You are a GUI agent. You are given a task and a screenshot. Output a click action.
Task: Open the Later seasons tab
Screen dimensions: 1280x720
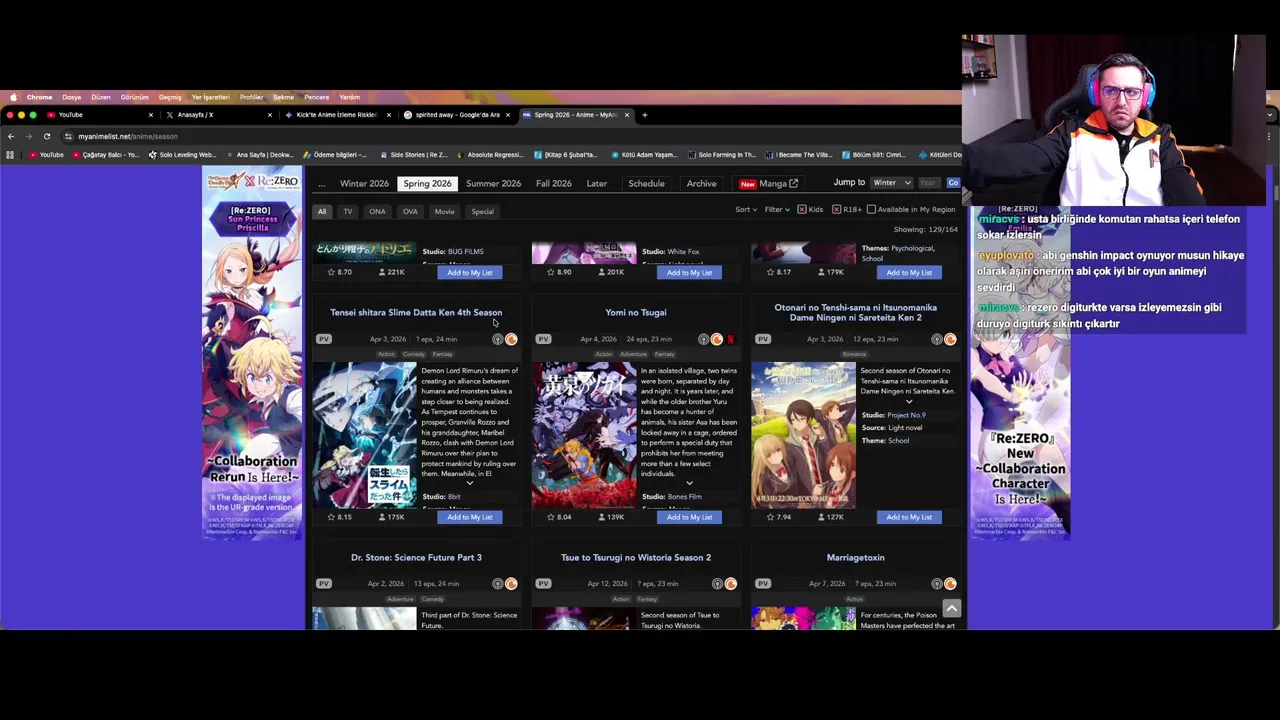[x=596, y=184]
